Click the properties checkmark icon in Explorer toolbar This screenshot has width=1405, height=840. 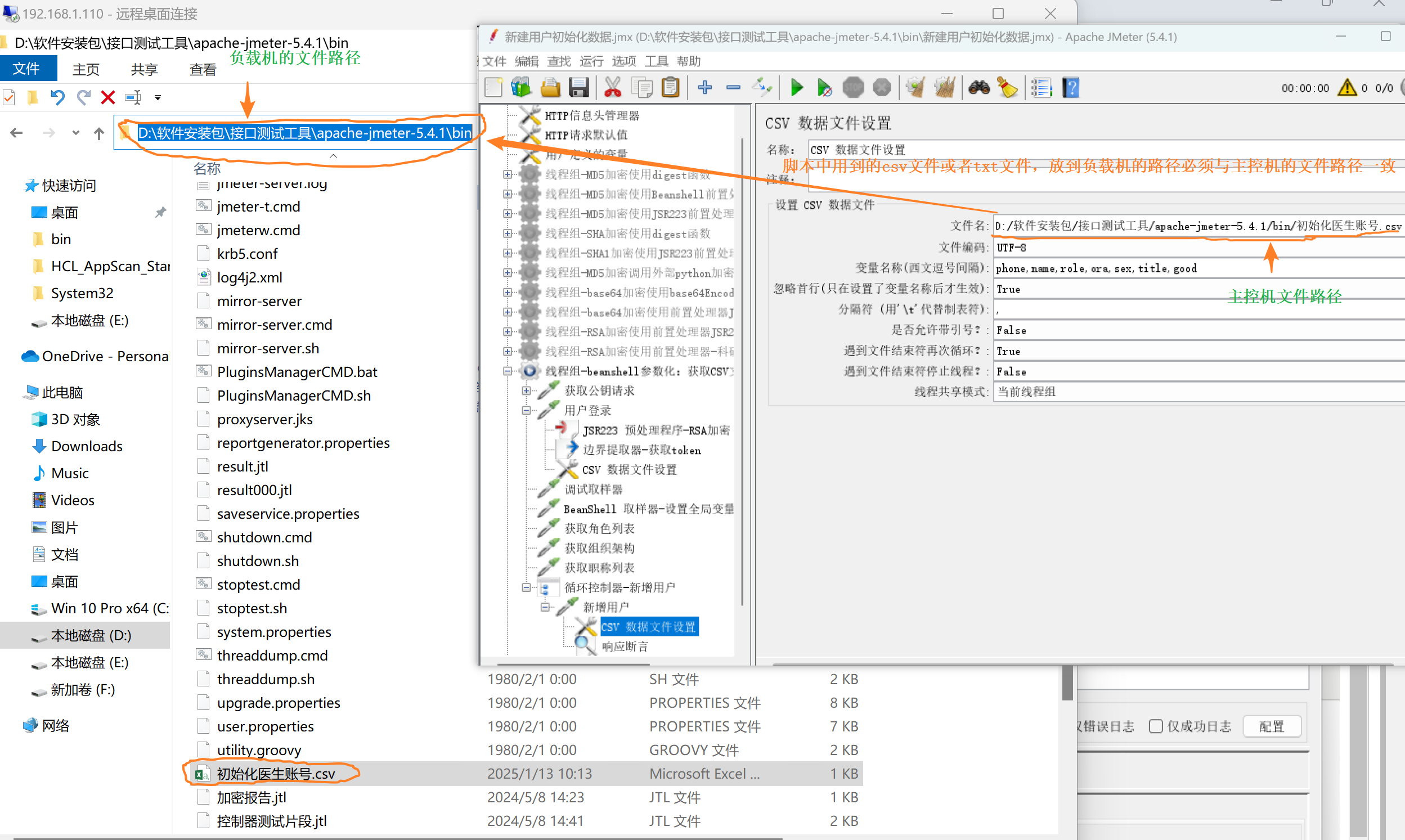click(8, 97)
